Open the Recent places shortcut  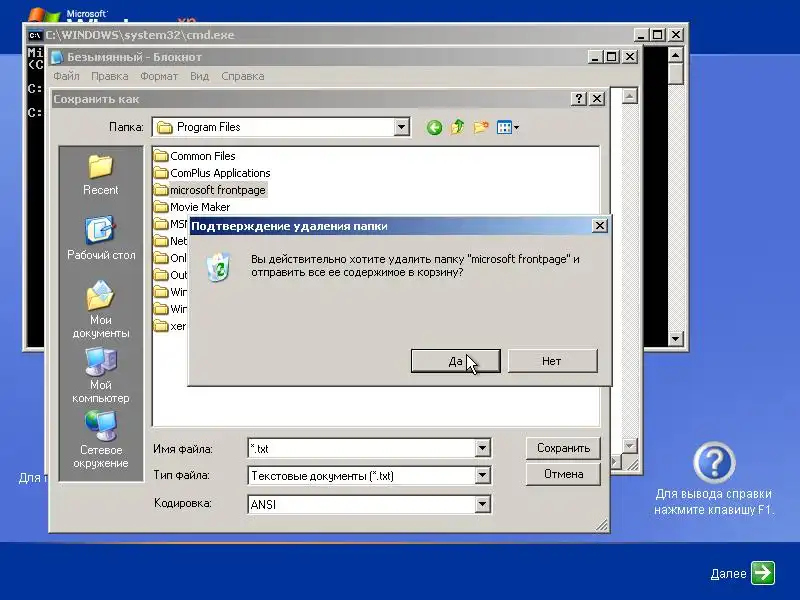101,175
